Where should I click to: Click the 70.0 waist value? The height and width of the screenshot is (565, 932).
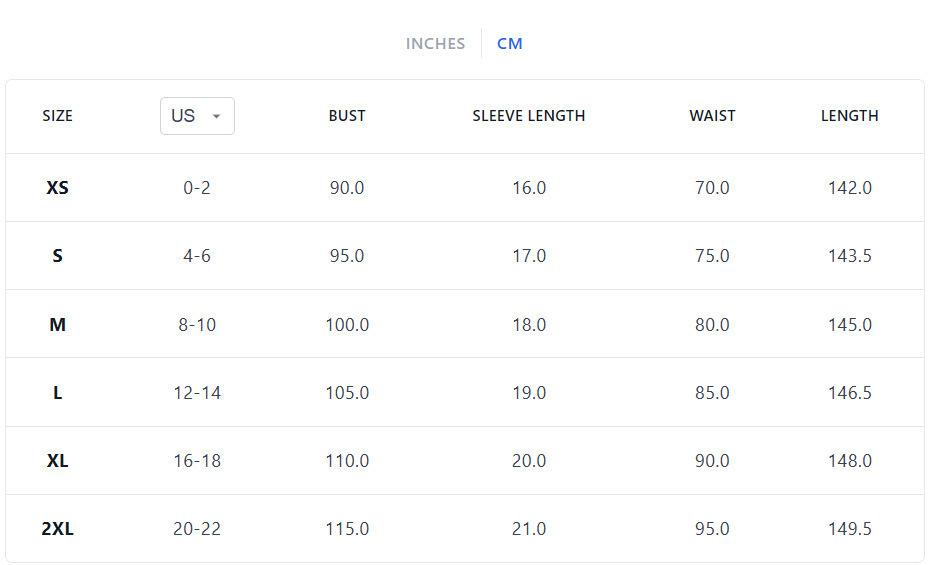712,188
